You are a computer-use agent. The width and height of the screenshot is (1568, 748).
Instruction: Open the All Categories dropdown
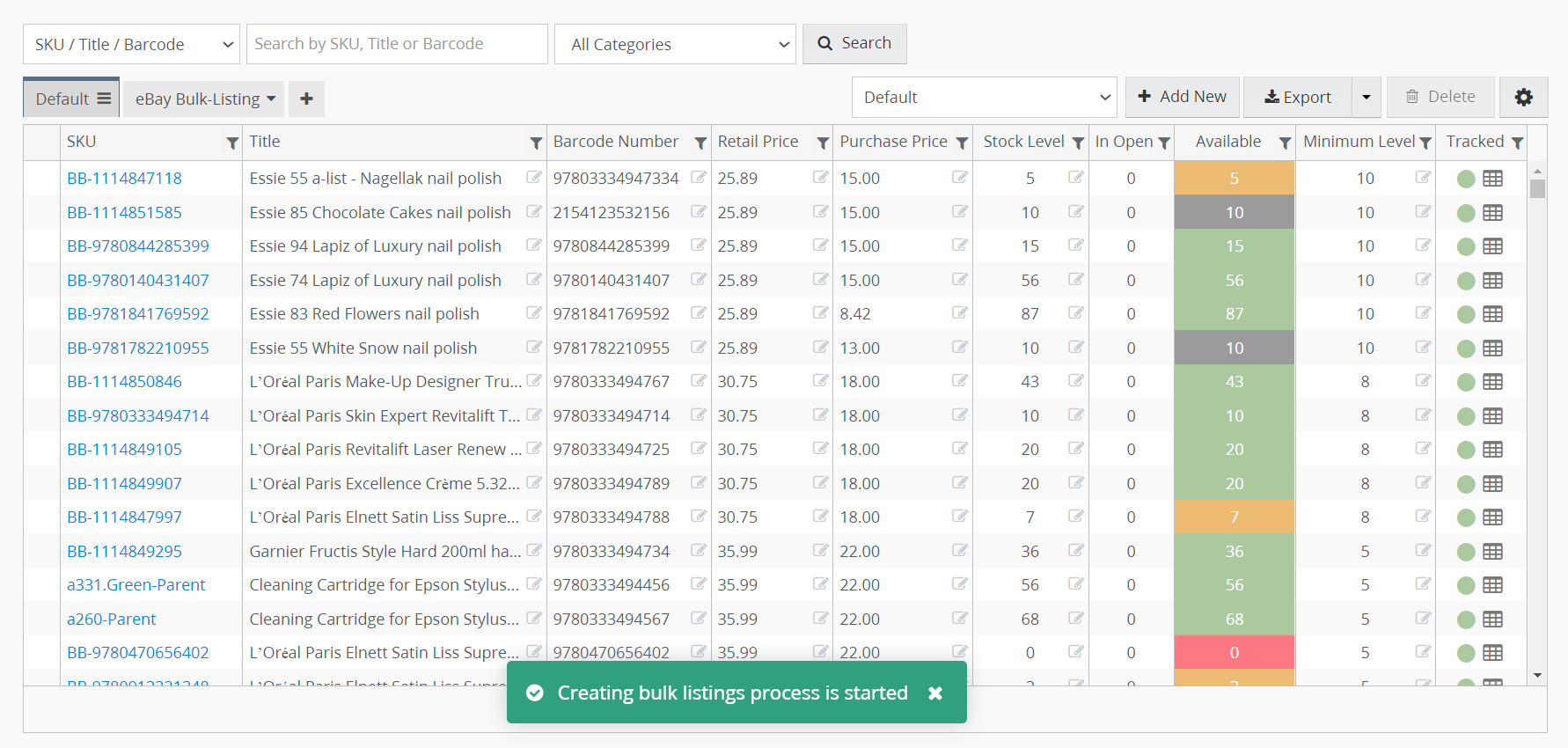click(x=675, y=45)
